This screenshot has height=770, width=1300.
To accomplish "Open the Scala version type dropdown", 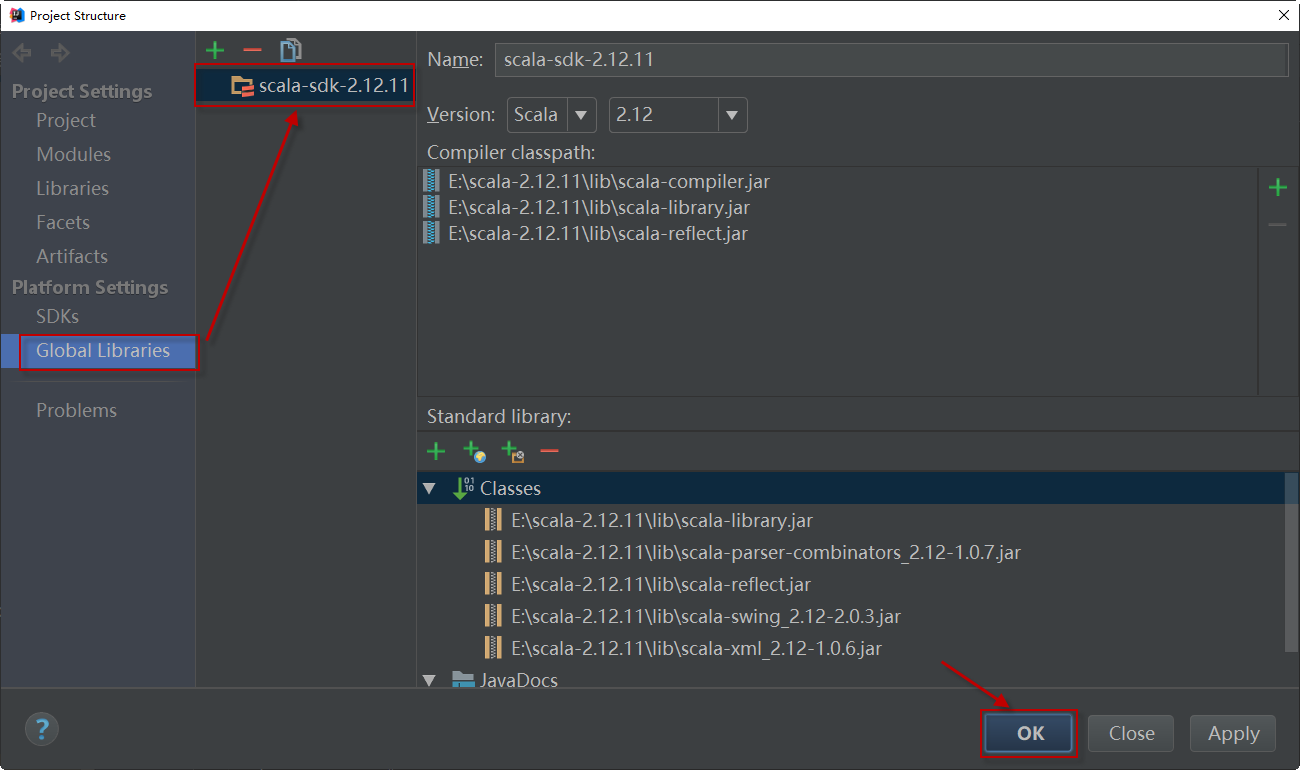I will point(581,115).
